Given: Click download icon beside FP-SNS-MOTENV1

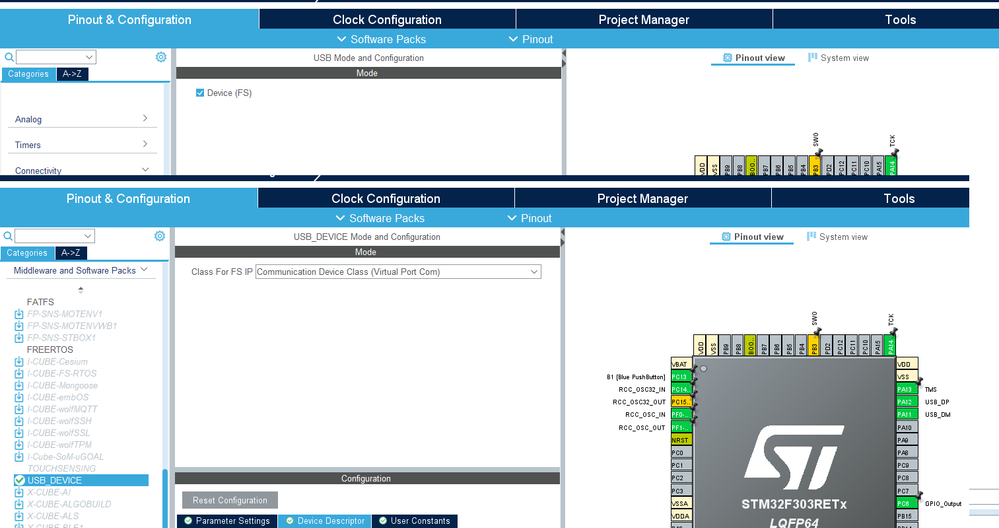Looking at the screenshot, I should click(19, 314).
